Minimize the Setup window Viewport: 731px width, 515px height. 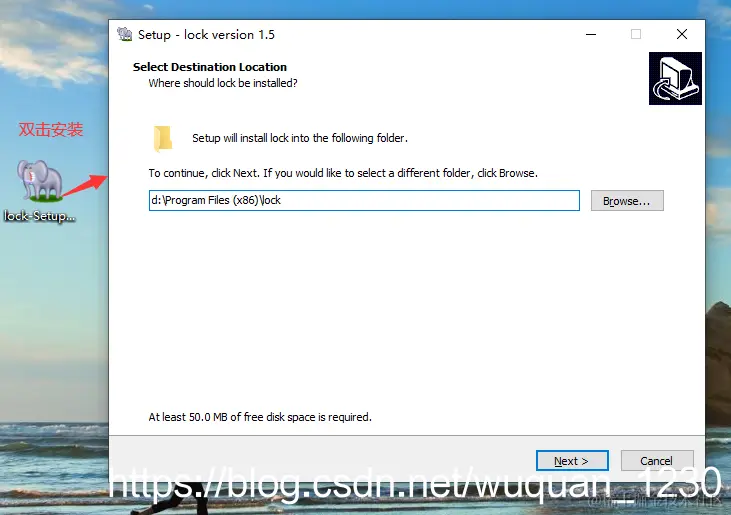point(591,34)
